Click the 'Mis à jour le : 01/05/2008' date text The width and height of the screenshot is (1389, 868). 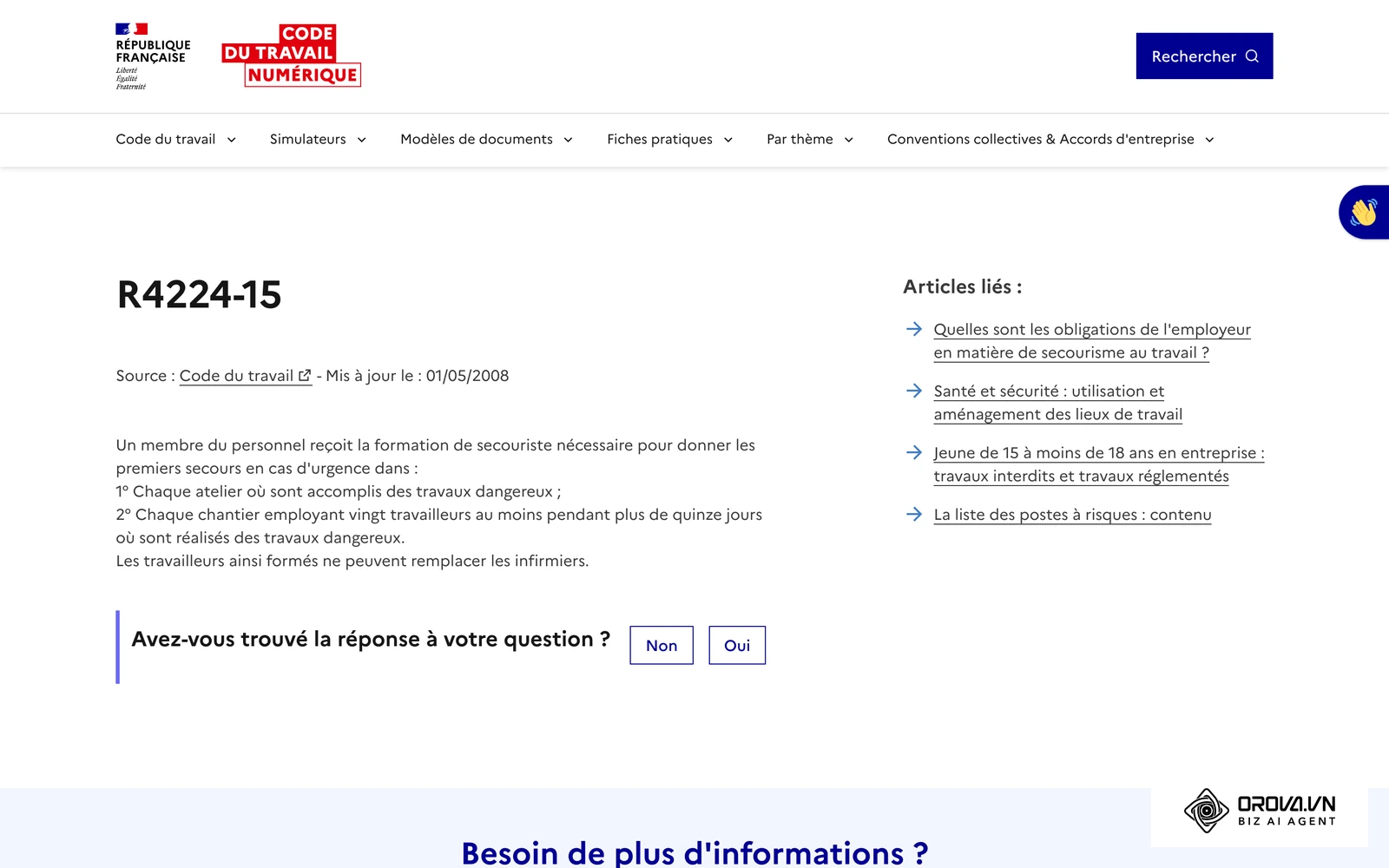coord(418,376)
